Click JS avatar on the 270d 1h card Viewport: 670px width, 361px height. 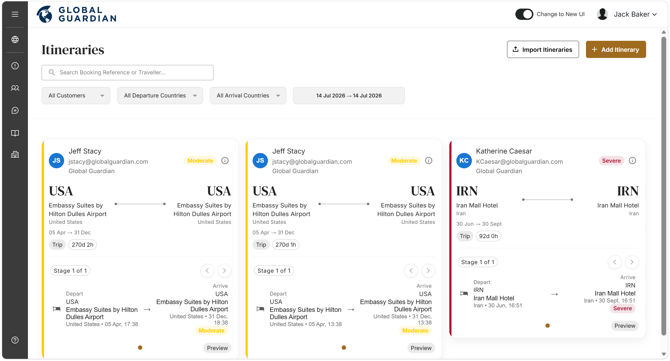point(260,161)
